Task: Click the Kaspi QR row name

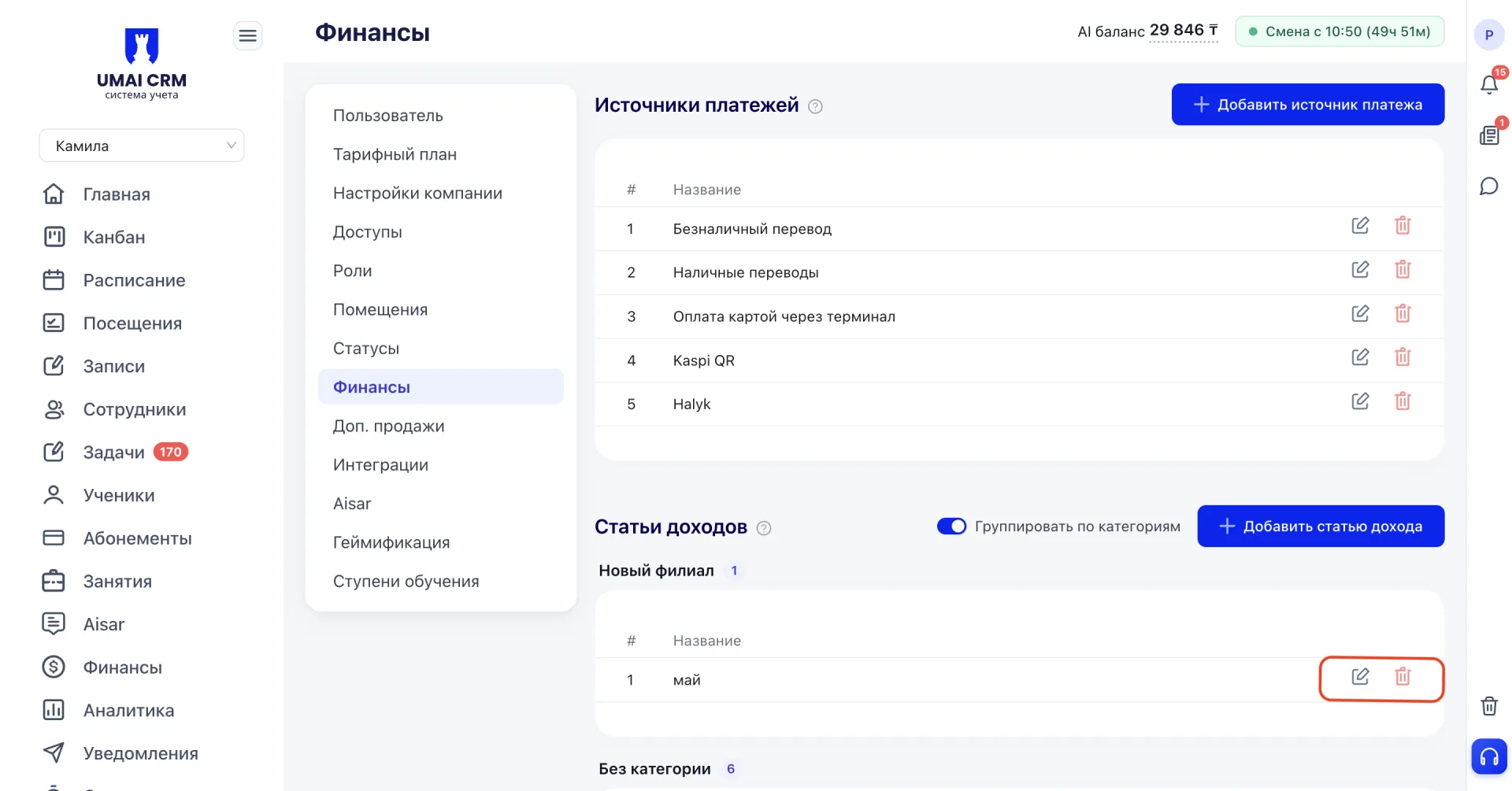Action: point(704,360)
